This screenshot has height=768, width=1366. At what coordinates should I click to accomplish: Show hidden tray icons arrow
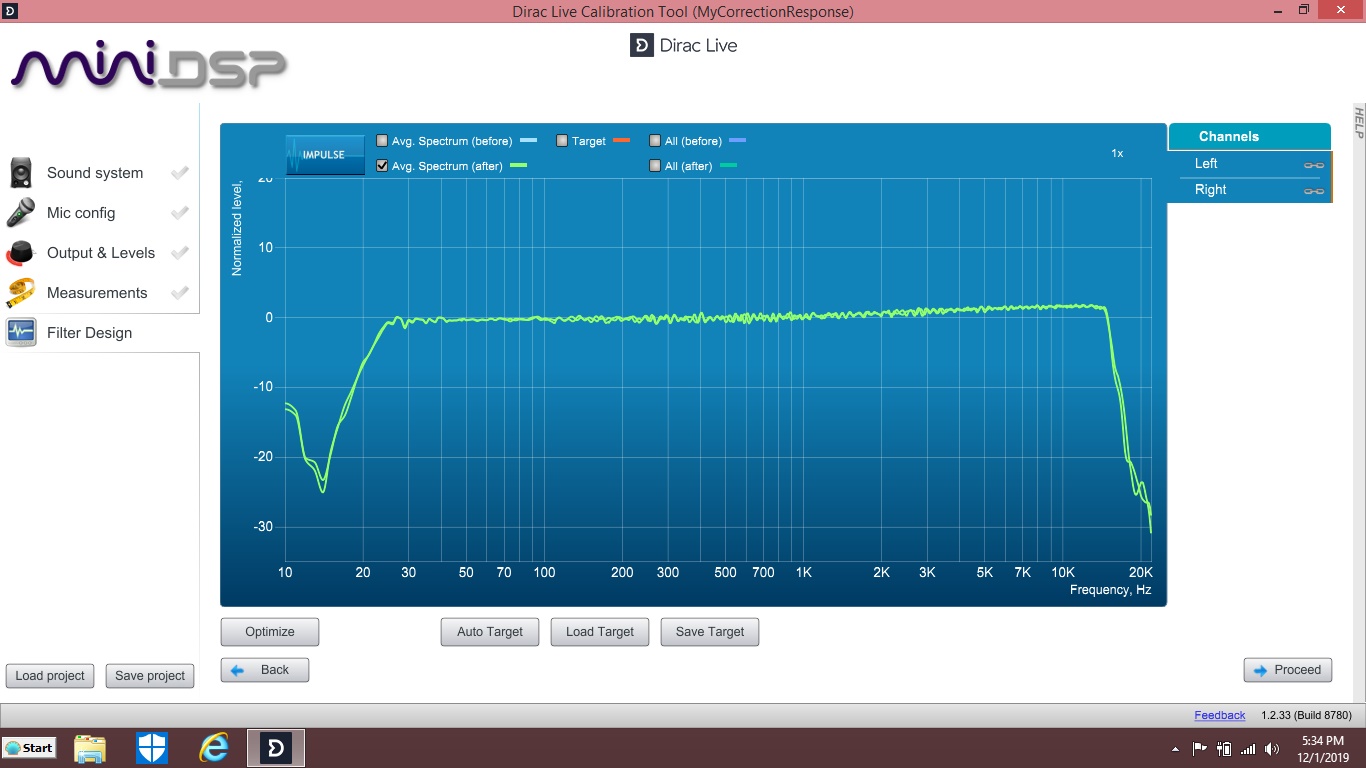click(1175, 749)
